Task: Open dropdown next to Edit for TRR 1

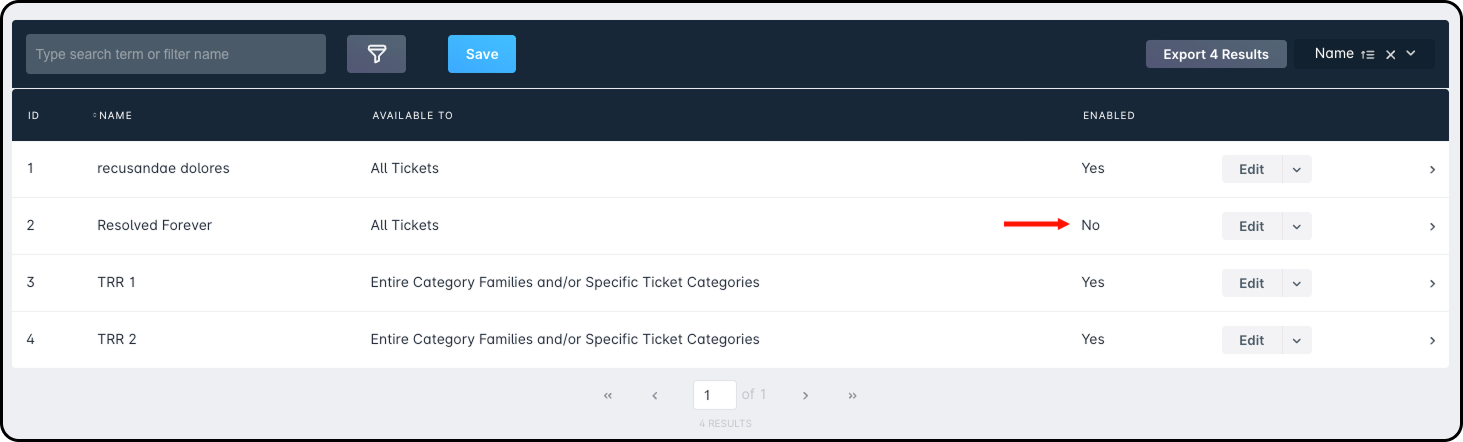Action: [x=1296, y=284]
